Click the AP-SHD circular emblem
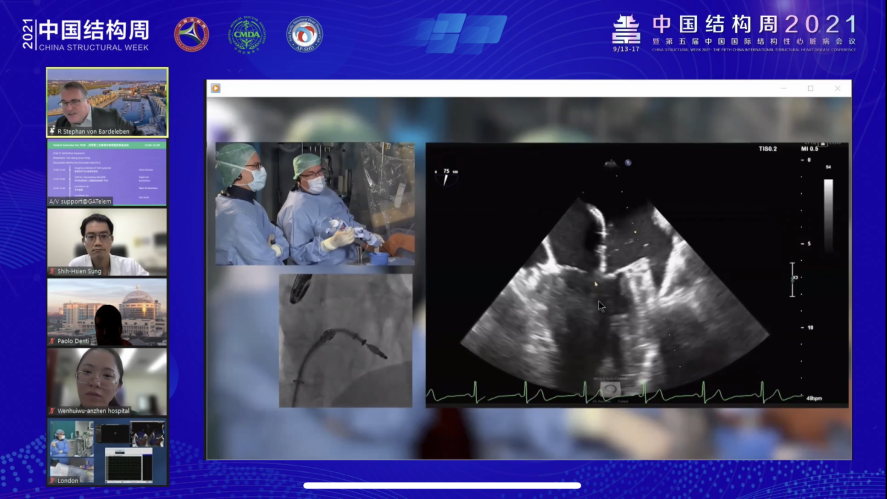This screenshot has height=499, width=887. [x=304, y=35]
